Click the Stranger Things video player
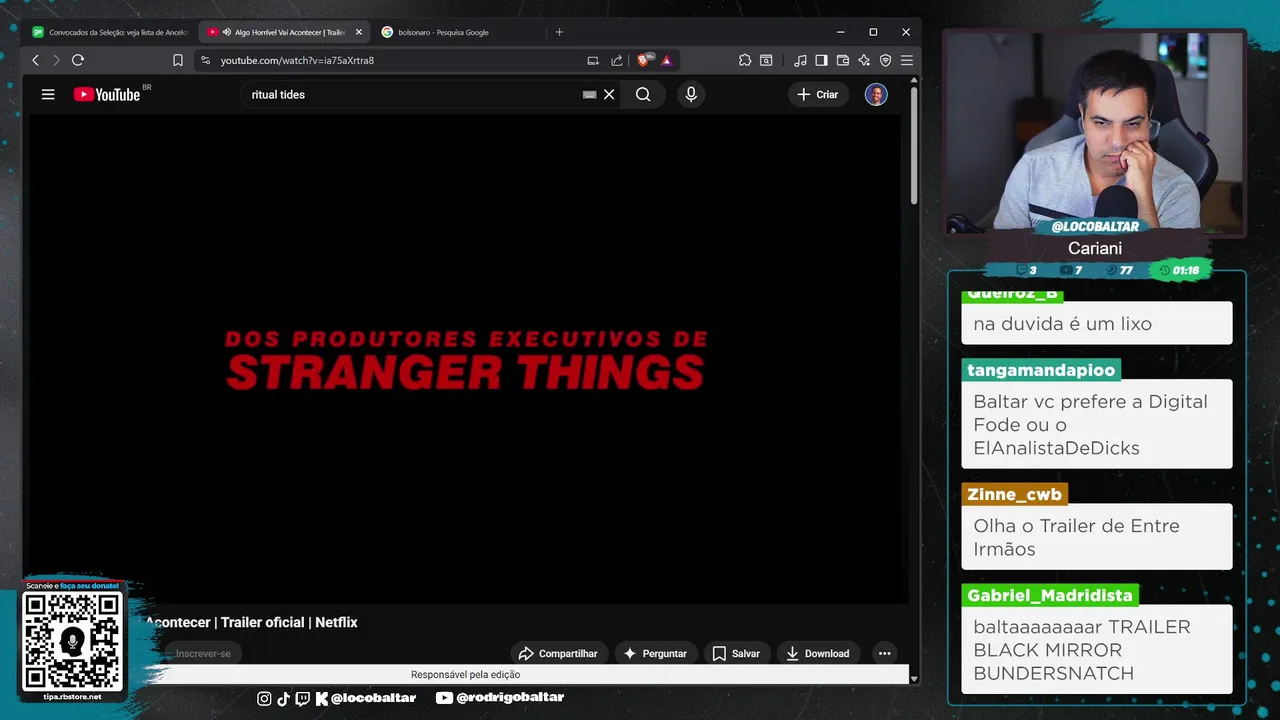Screen dimensions: 1280x720 click(465, 358)
